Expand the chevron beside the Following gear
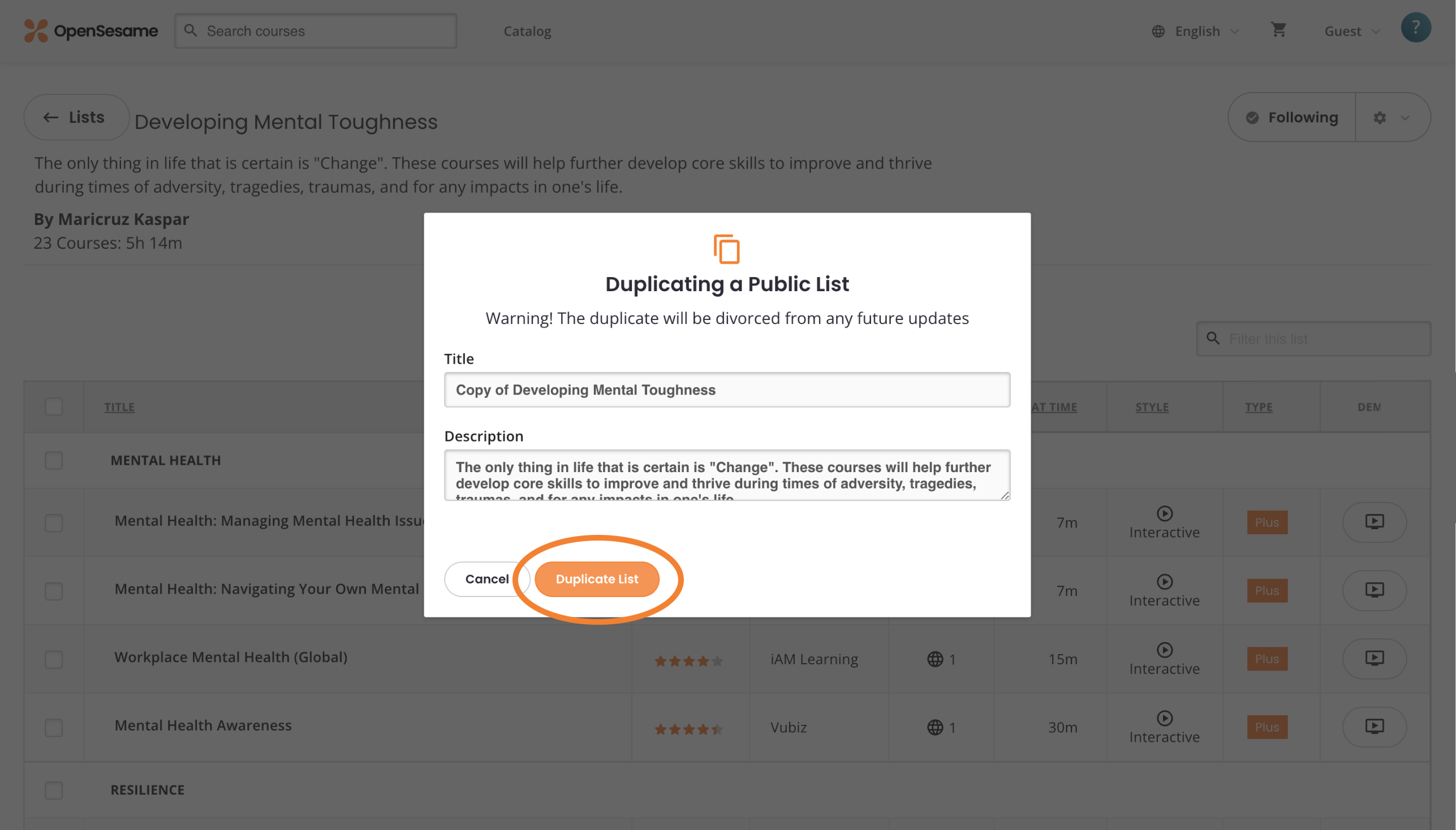Image resolution: width=1456 pixels, height=830 pixels. click(x=1405, y=118)
